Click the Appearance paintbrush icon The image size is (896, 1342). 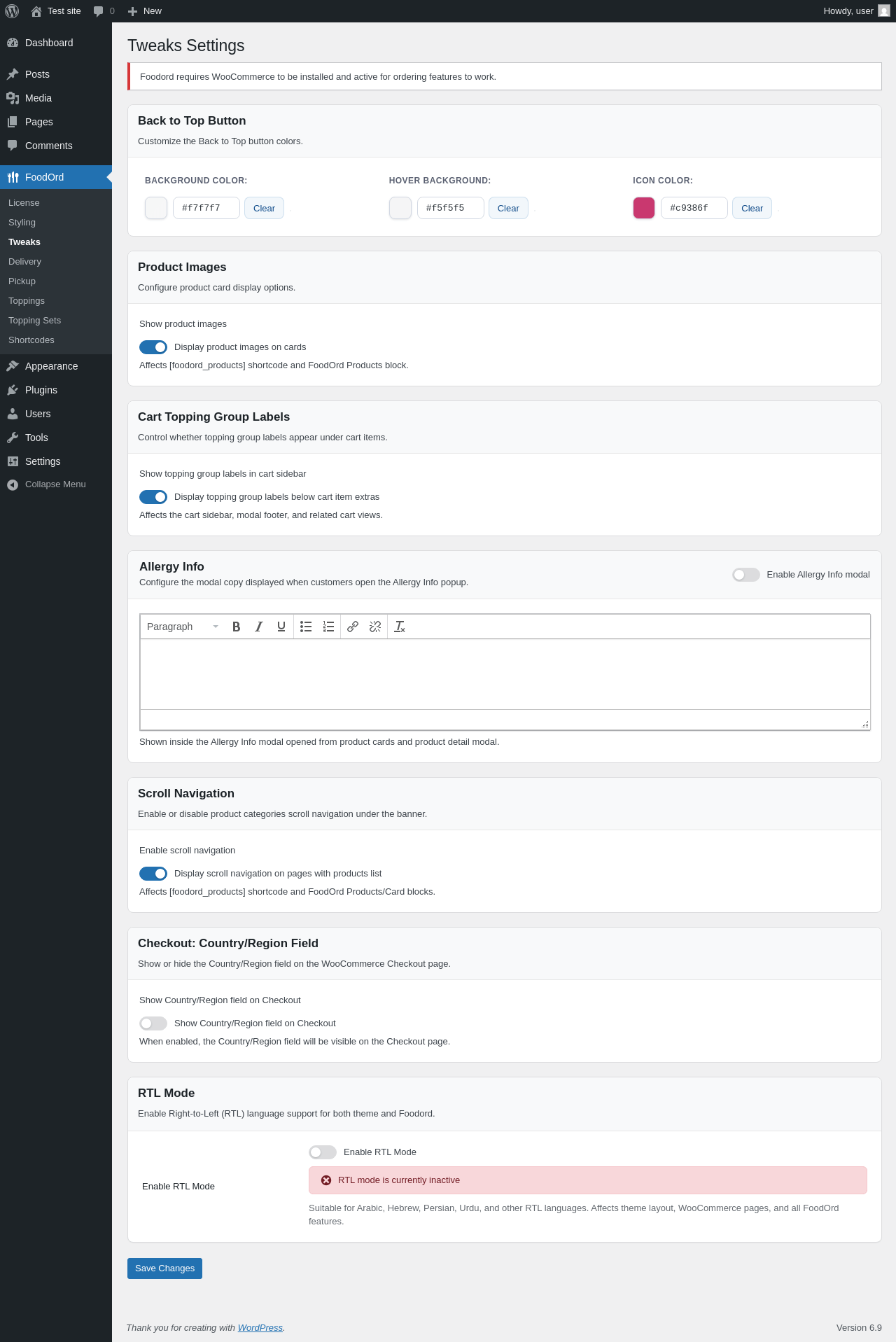(x=13, y=366)
